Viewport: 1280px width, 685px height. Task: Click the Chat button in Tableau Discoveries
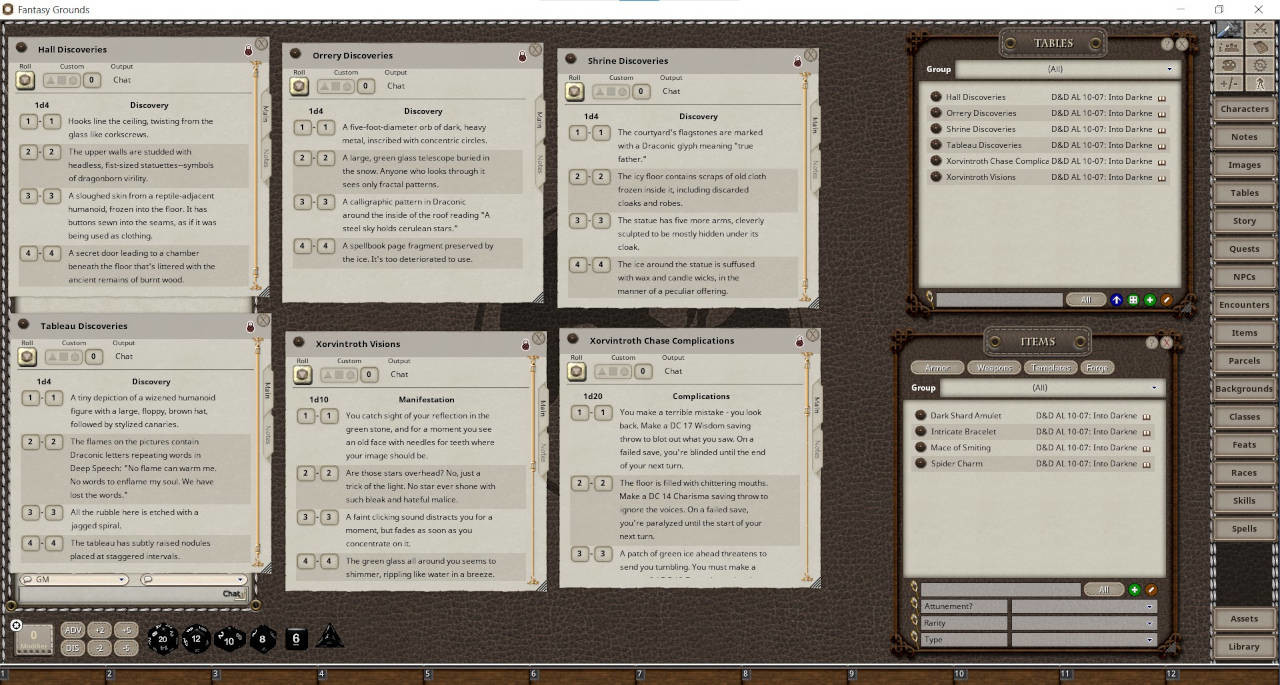pos(231,593)
